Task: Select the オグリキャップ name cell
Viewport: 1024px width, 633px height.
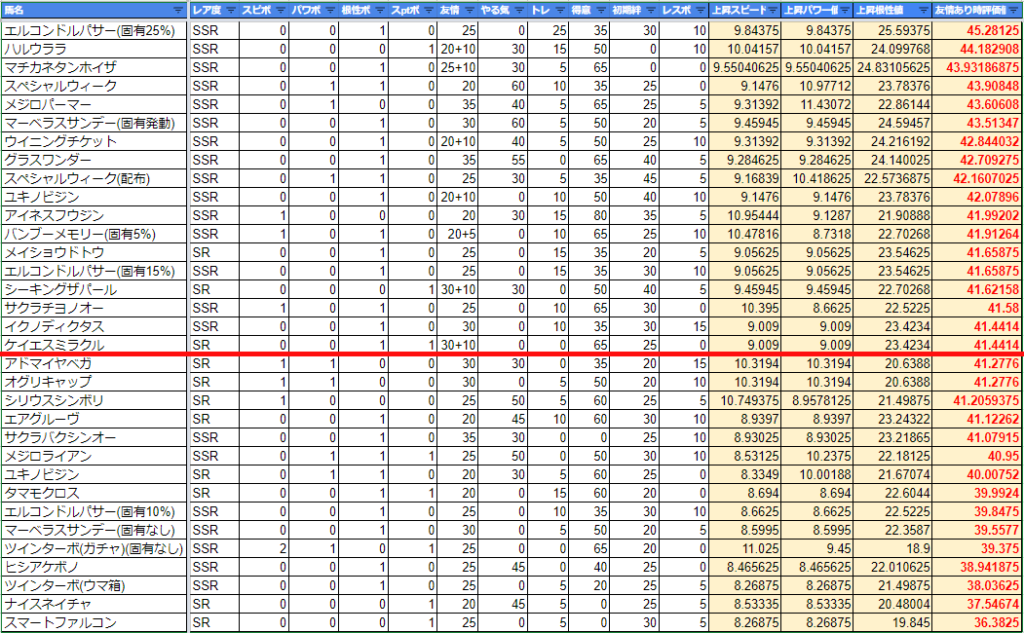Action: [95, 381]
